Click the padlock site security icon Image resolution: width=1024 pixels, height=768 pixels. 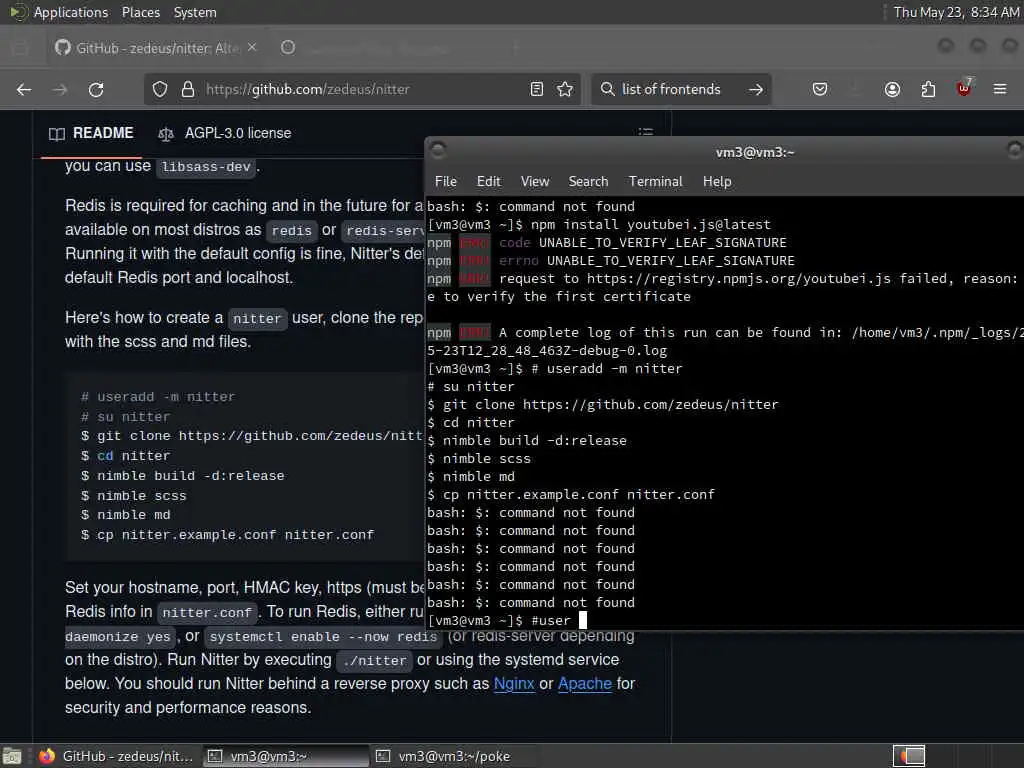[x=188, y=89]
